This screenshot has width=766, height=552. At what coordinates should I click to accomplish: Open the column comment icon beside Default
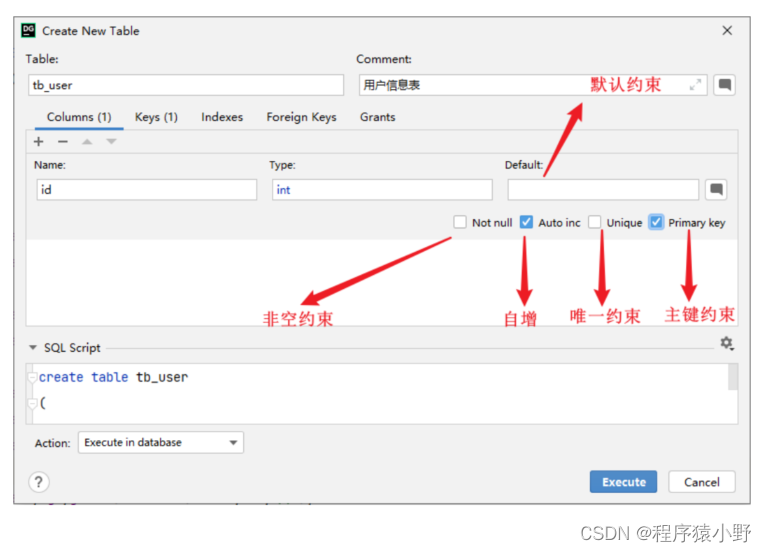(716, 189)
